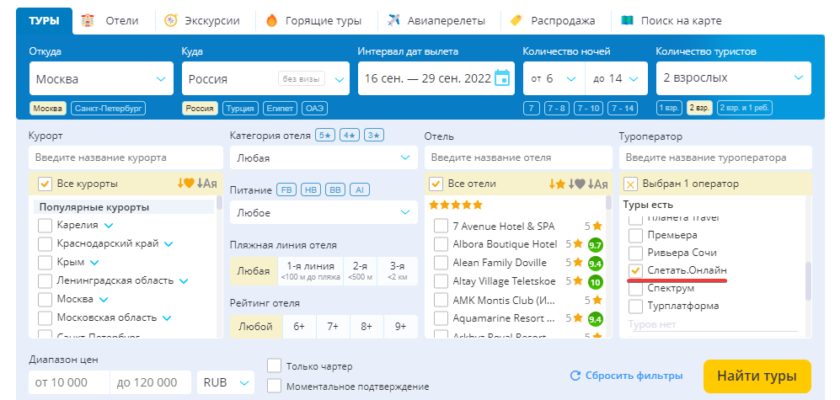Viewport: 840px width, 400px height.
Task: Click the tag icon beside Распродажа
Action: pos(516,21)
